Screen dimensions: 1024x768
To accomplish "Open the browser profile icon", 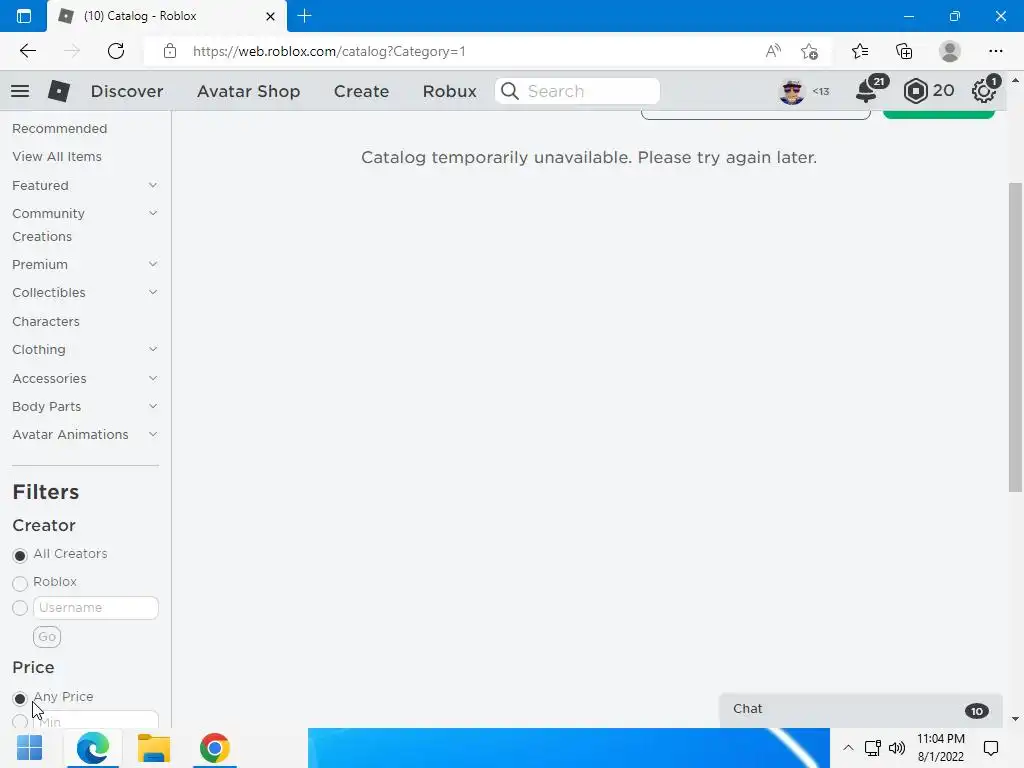I will tap(950, 51).
